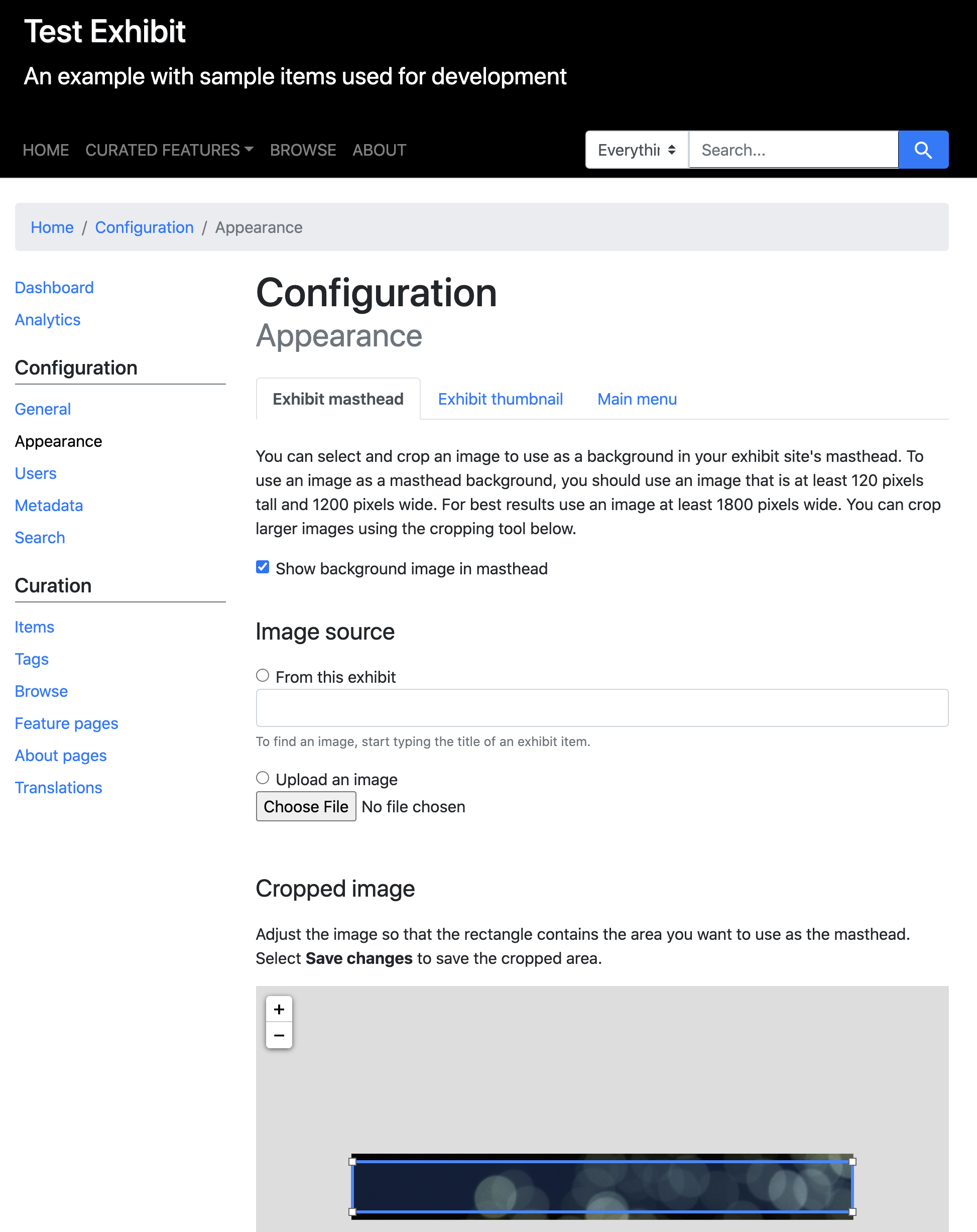Screen dimensions: 977x1232
Task: Switch to the Exhibit thumbnail tab
Action: [500, 399]
